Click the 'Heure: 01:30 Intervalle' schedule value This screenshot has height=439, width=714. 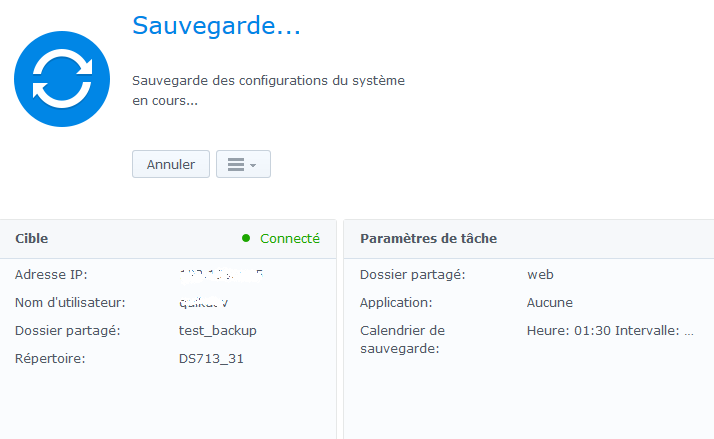click(x=610, y=331)
